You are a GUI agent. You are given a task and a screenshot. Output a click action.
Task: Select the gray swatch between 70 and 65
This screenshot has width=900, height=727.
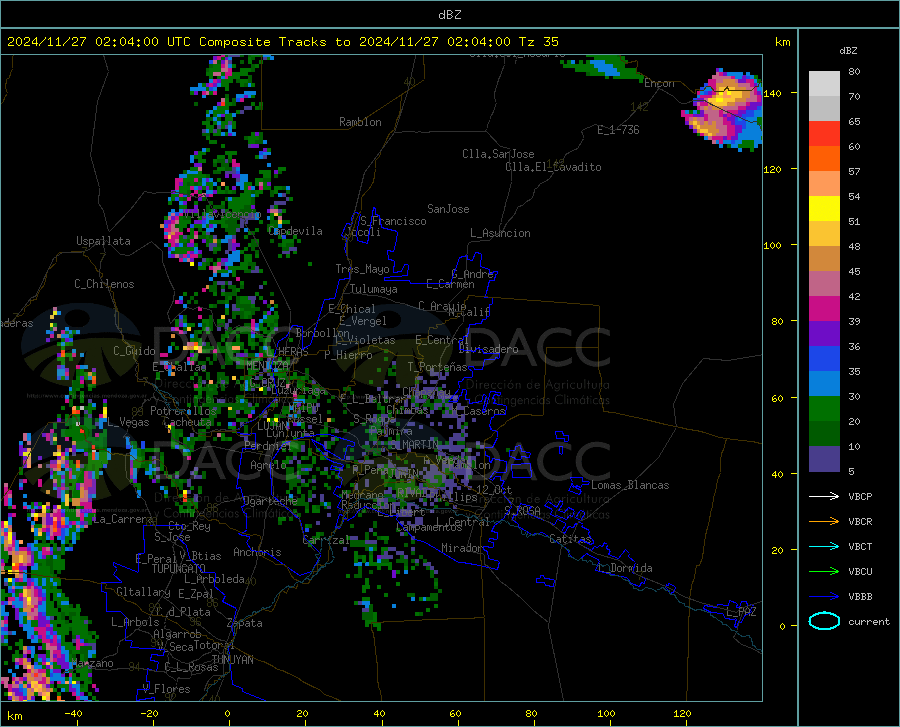pyautogui.click(x=824, y=109)
